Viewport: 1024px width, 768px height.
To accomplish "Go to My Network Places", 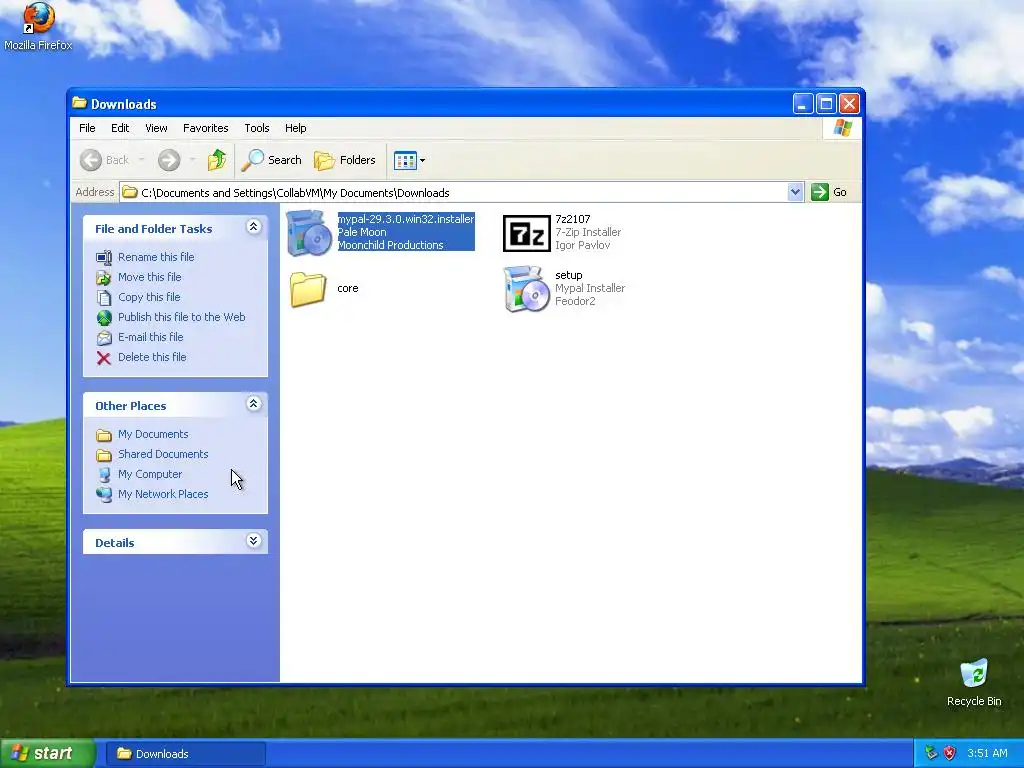I will (163, 494).
